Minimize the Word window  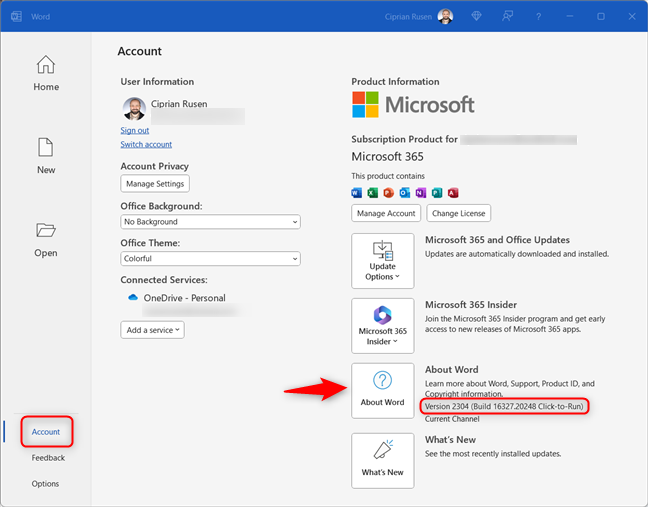[x=569, y=17]
